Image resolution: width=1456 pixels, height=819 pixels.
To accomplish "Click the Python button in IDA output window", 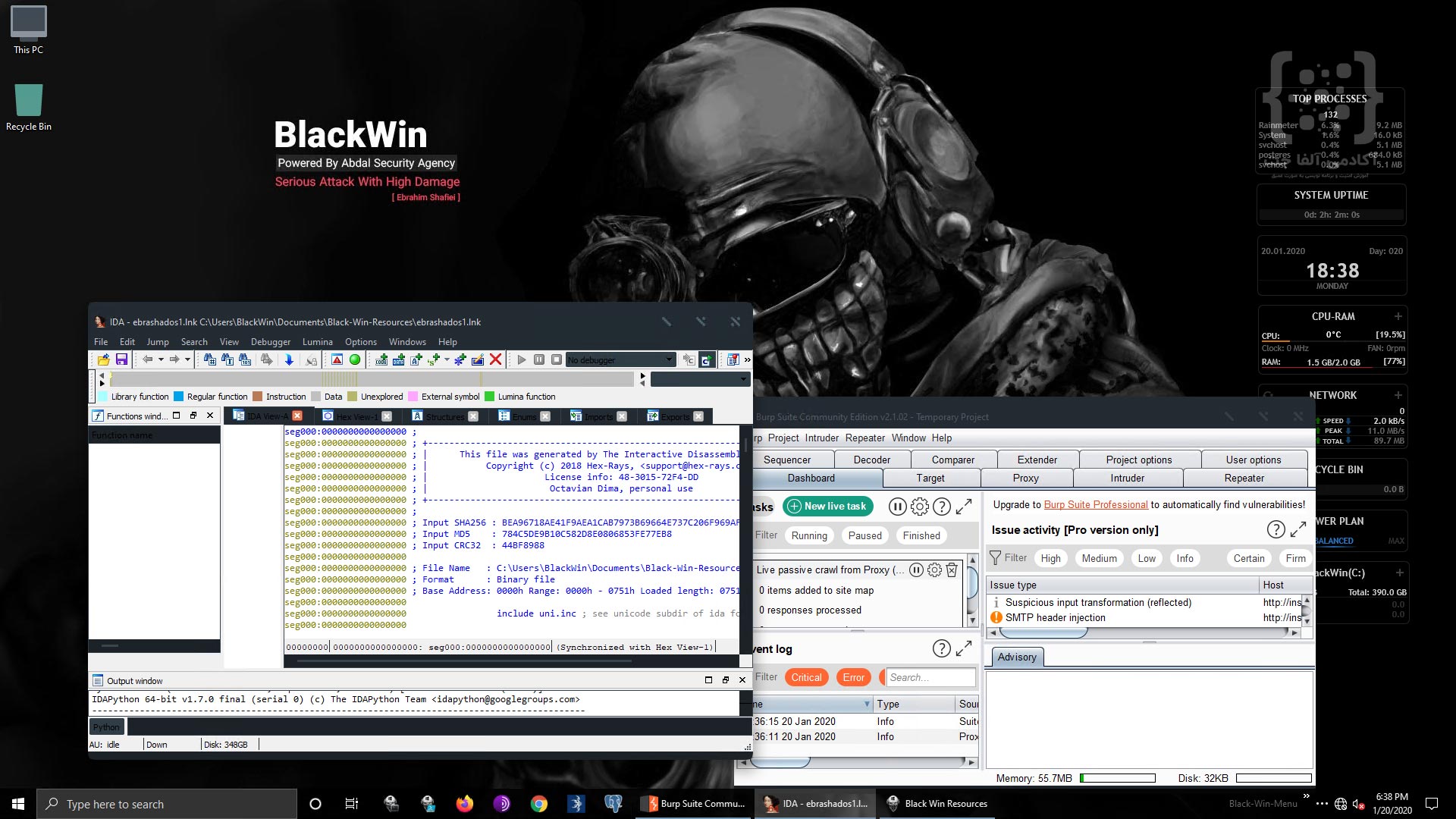I will coord(106,727).
